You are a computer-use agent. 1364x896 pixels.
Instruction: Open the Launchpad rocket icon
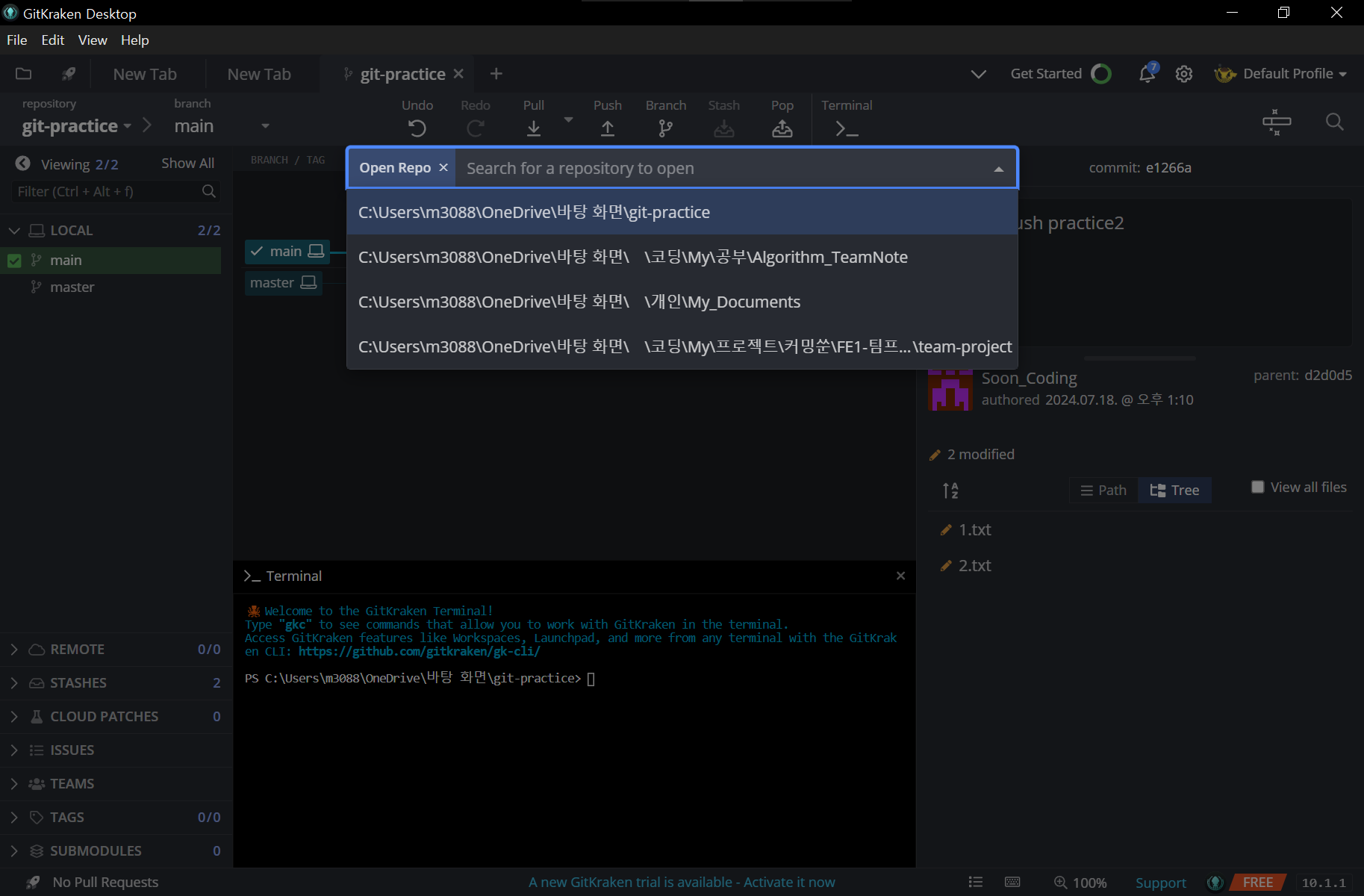(x=69, y=74)
